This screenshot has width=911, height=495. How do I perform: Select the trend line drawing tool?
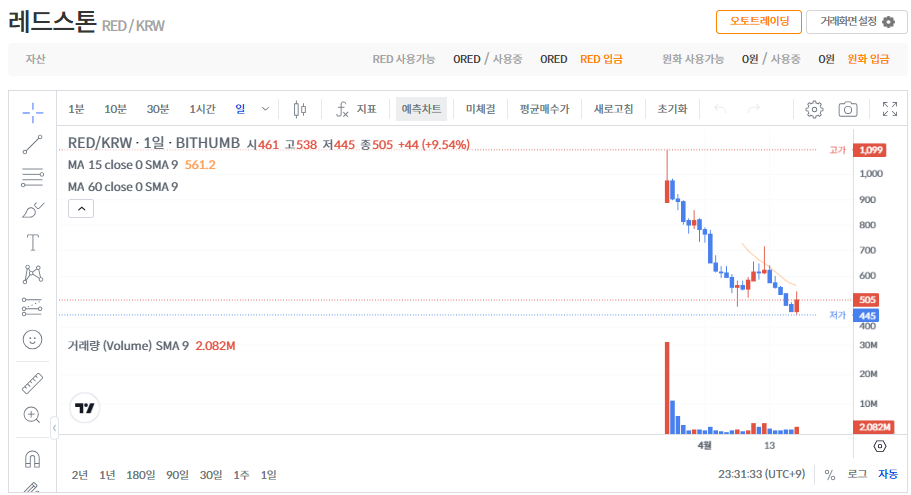(33, 145)
